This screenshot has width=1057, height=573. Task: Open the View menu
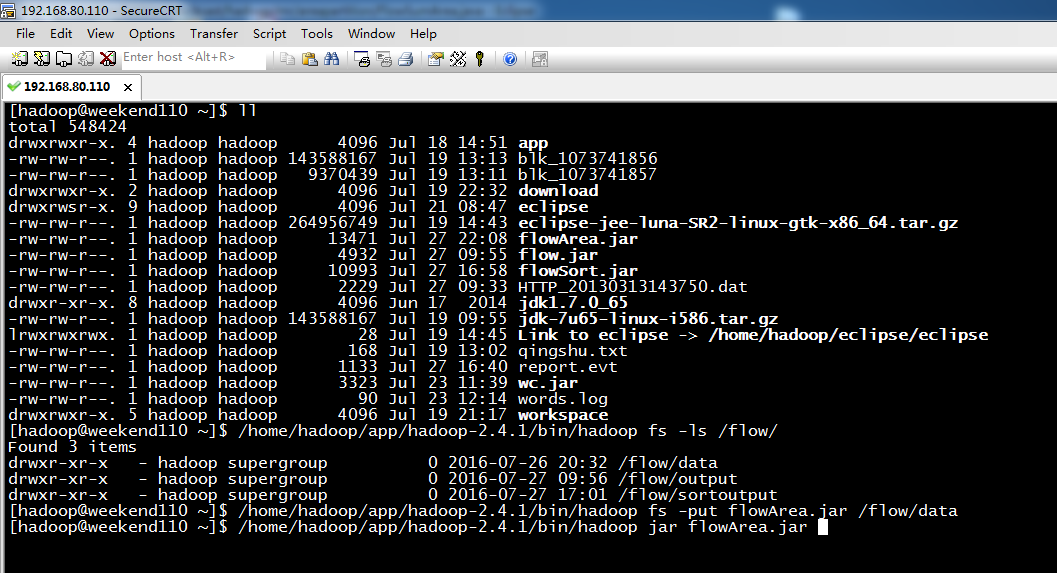tap(100, 34)
